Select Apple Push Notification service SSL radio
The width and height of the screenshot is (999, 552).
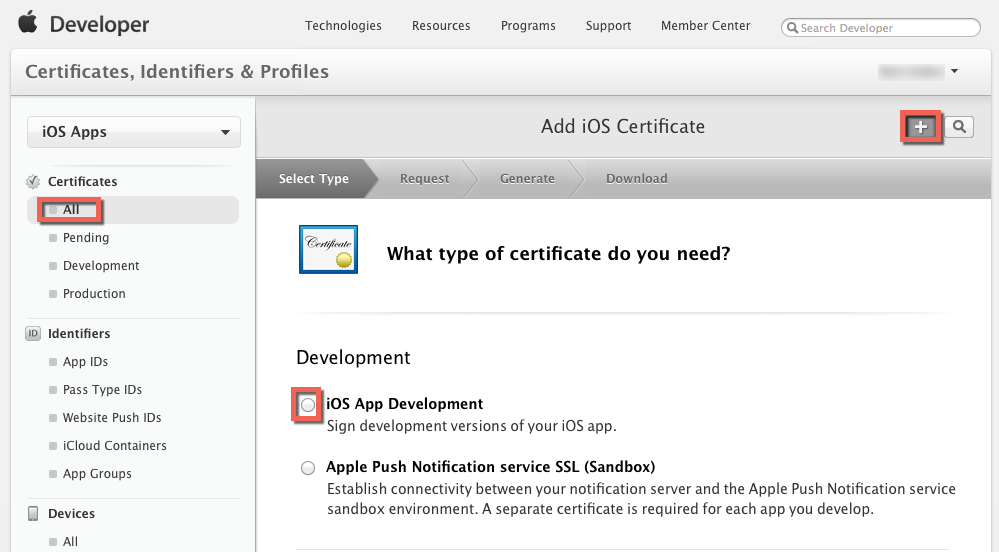coord(308,468)
